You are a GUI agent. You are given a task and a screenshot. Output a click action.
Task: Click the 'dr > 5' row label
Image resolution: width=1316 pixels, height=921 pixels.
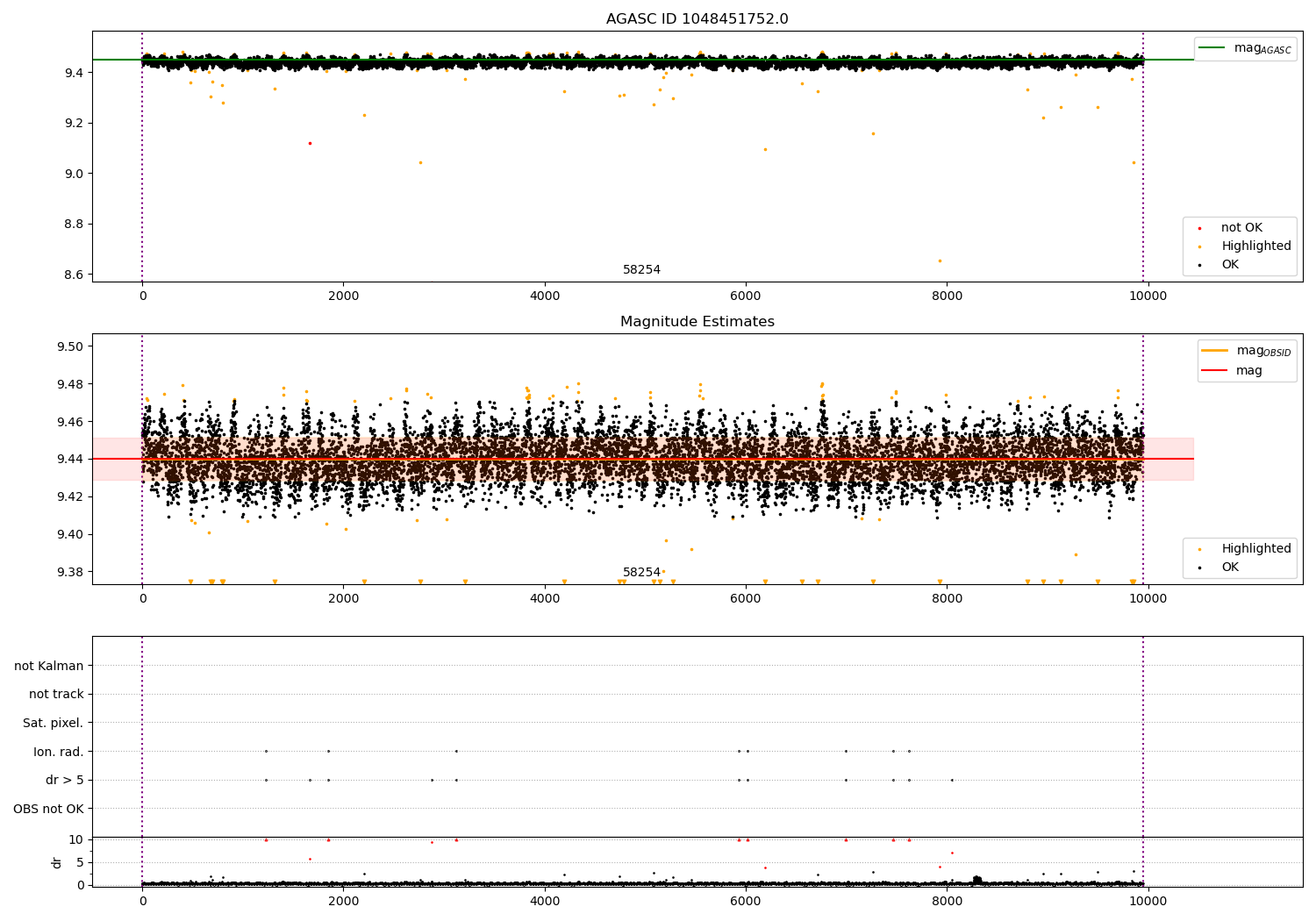tap(65, 780)
